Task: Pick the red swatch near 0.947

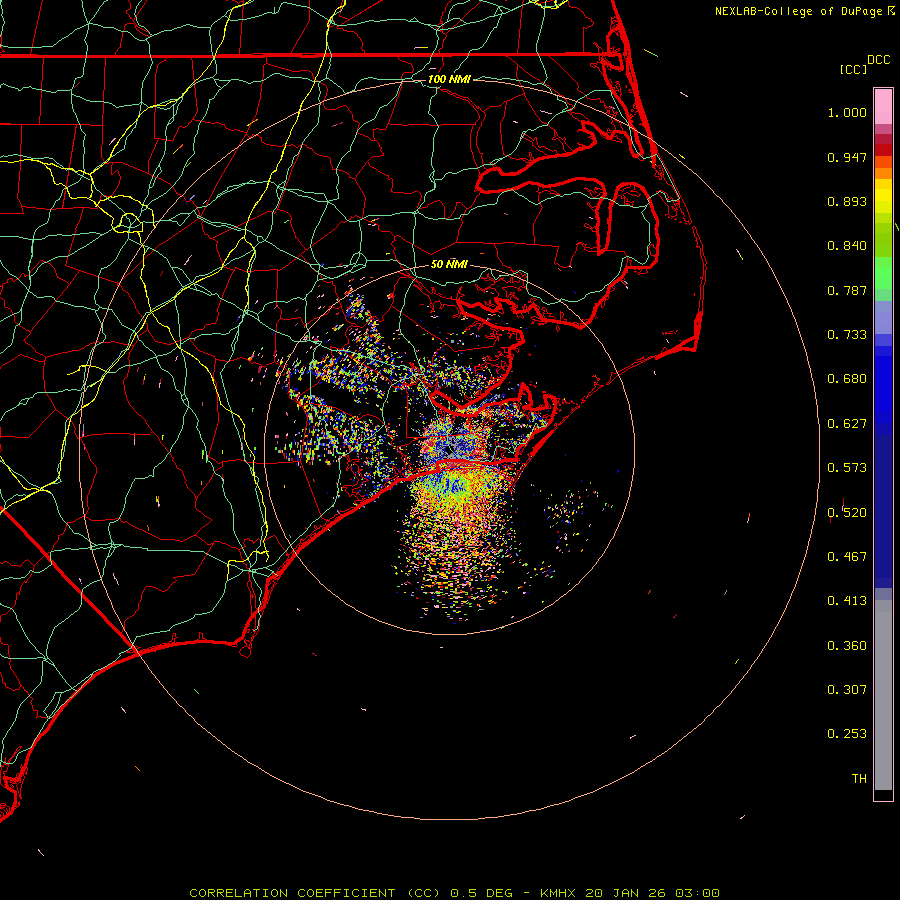Action: [x=883, y=150]
